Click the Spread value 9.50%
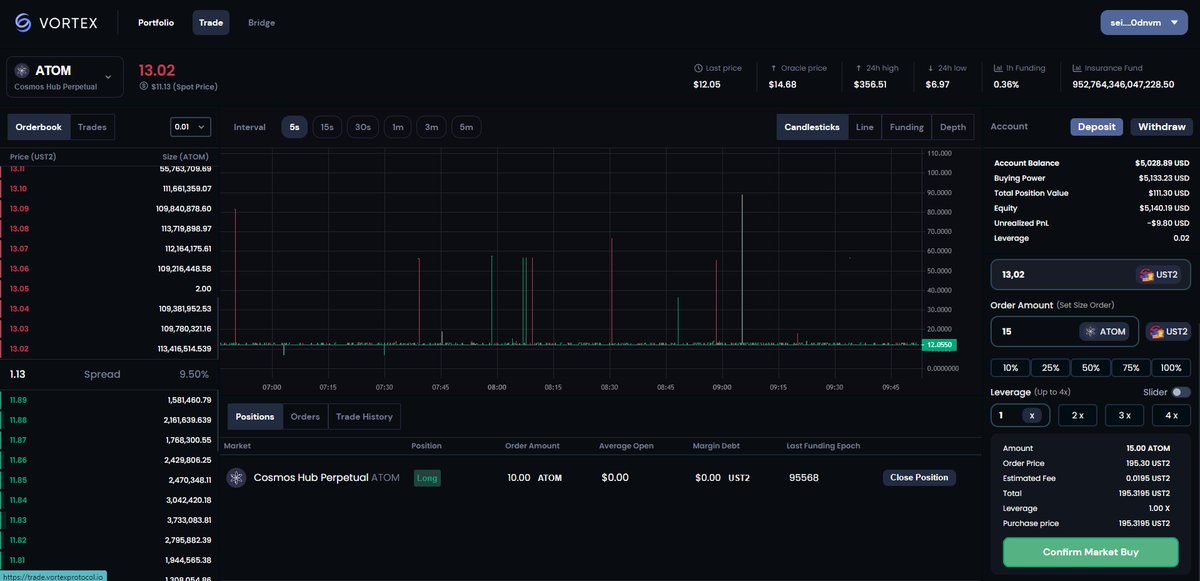 point(193,374)
